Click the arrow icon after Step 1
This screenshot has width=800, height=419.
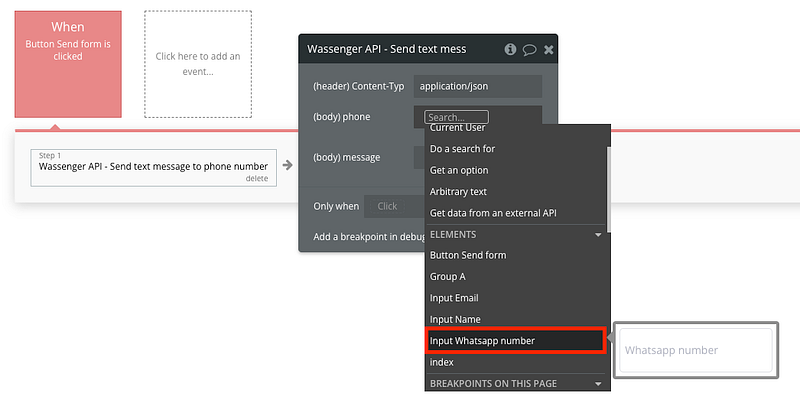pyautogui.click(x=288, y=165)
